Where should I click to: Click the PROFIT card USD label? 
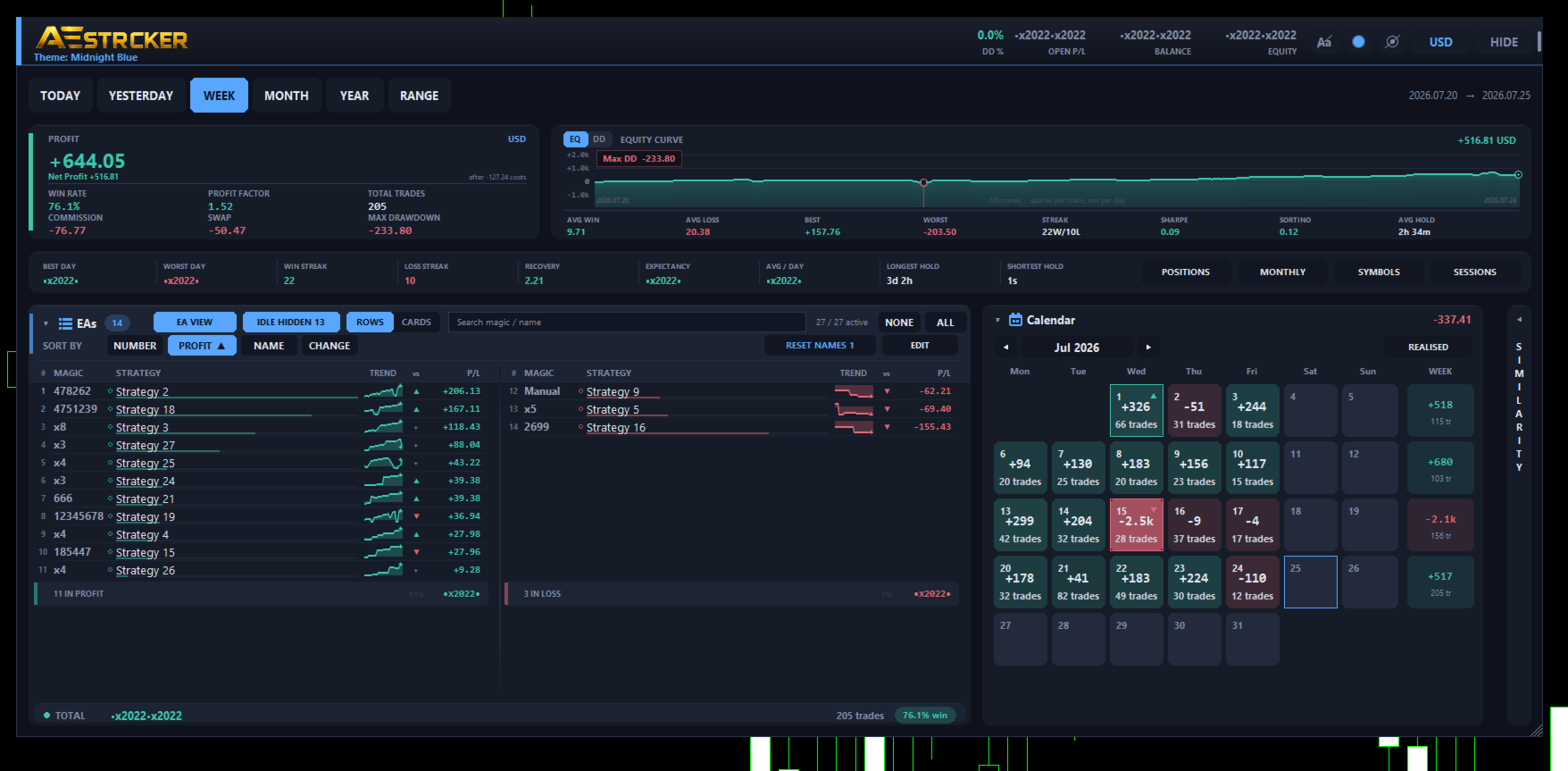pos(516,139)
